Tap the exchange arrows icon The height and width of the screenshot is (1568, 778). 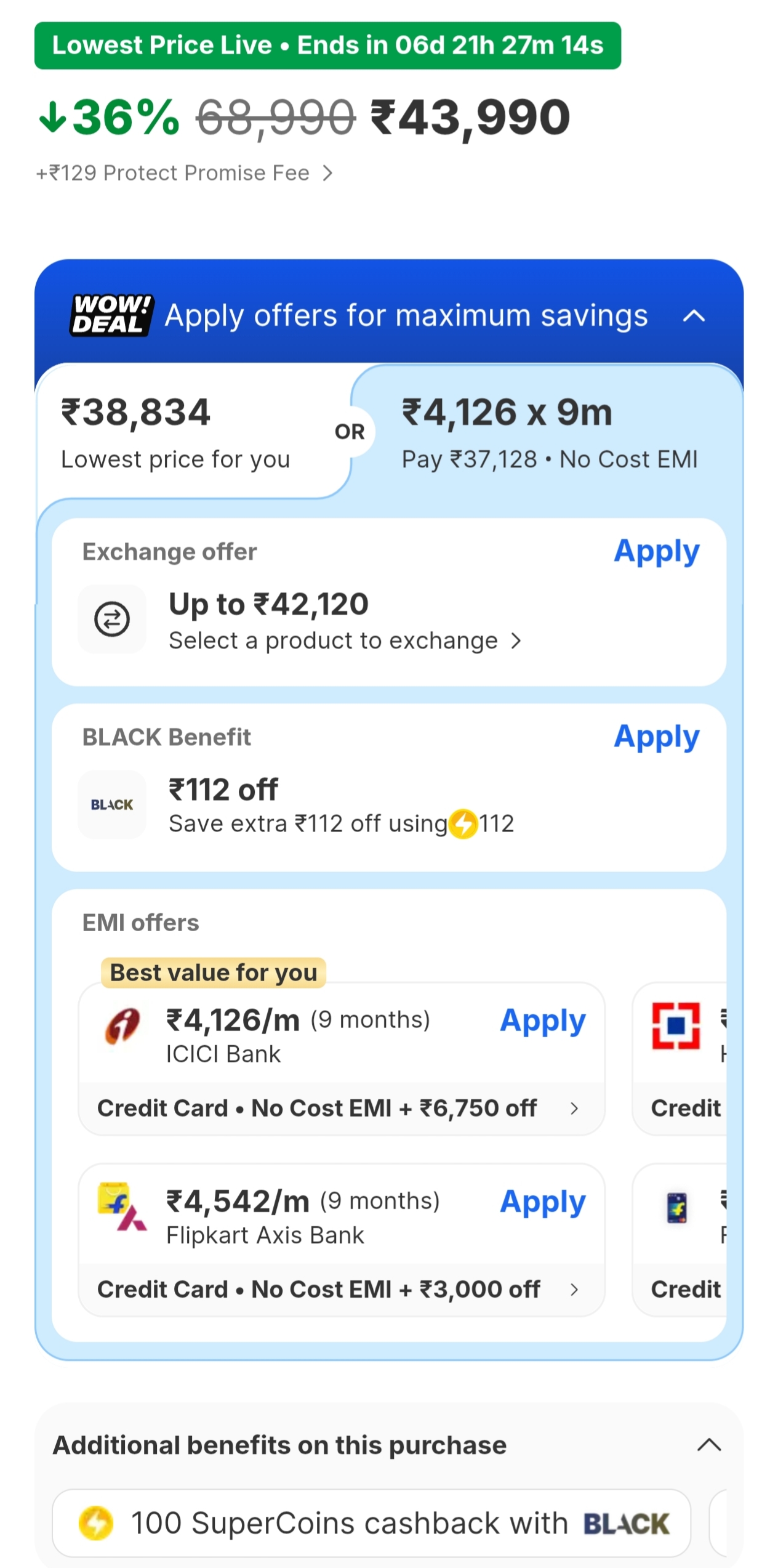[112, 619]
